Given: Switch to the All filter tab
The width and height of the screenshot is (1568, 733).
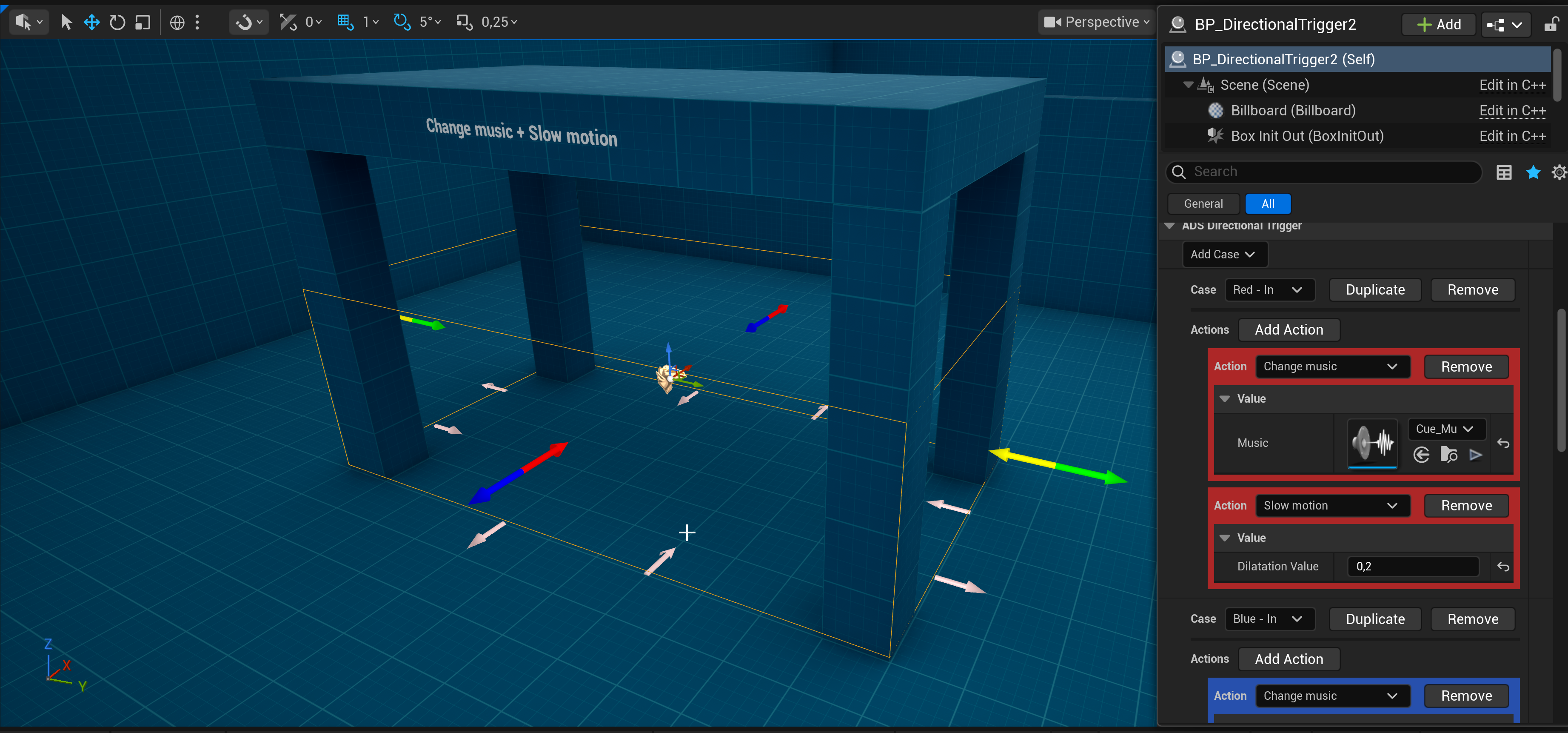Looking at the screenshot, I should pyautogui.click(x=1268, y=203).
